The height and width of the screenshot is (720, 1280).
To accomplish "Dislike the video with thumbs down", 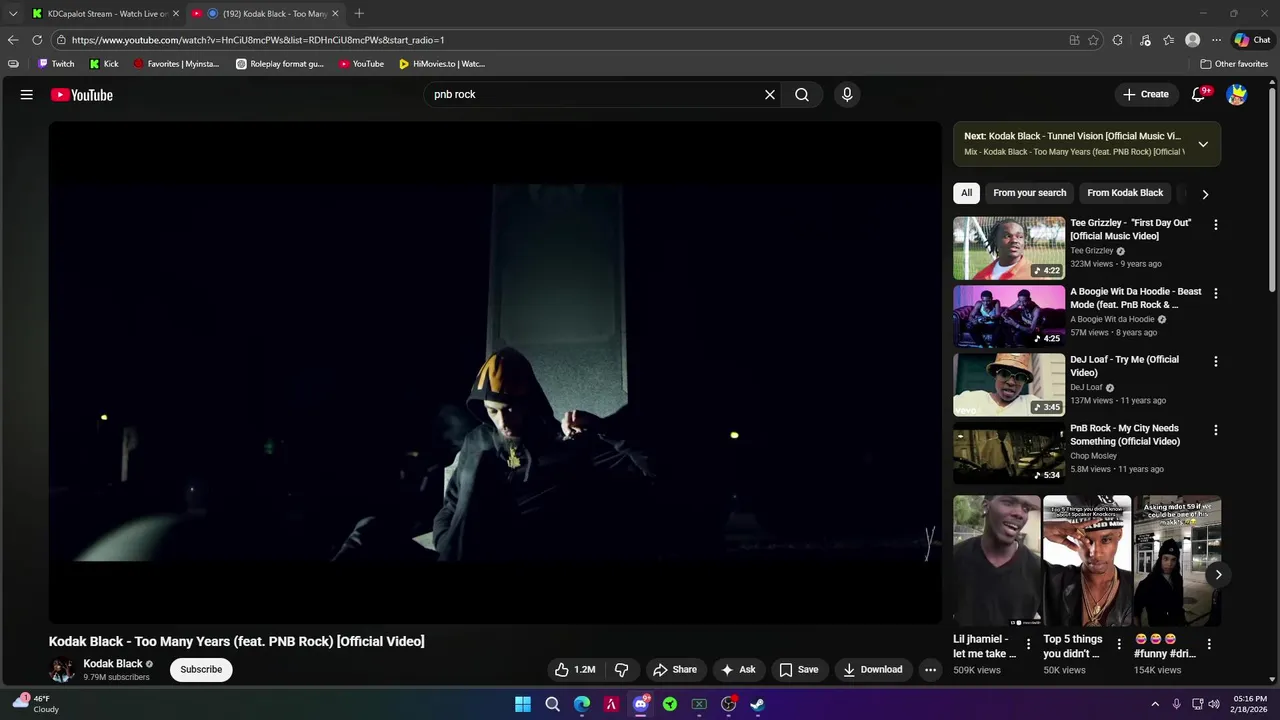I will [621, 670].
